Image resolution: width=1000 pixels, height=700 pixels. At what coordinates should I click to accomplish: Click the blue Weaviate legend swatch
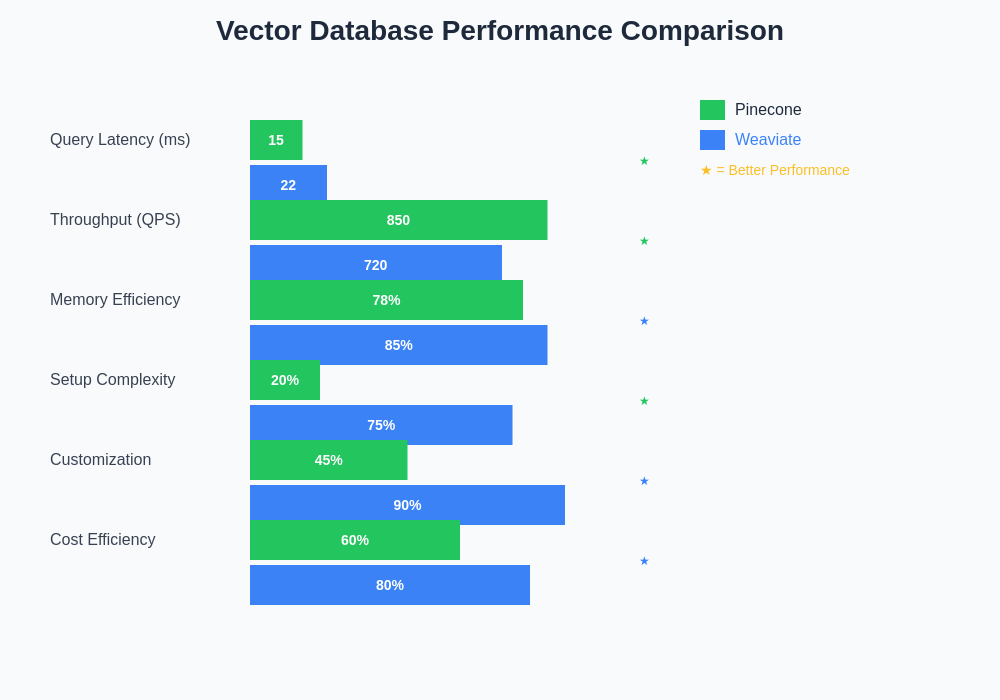point(712,140)
